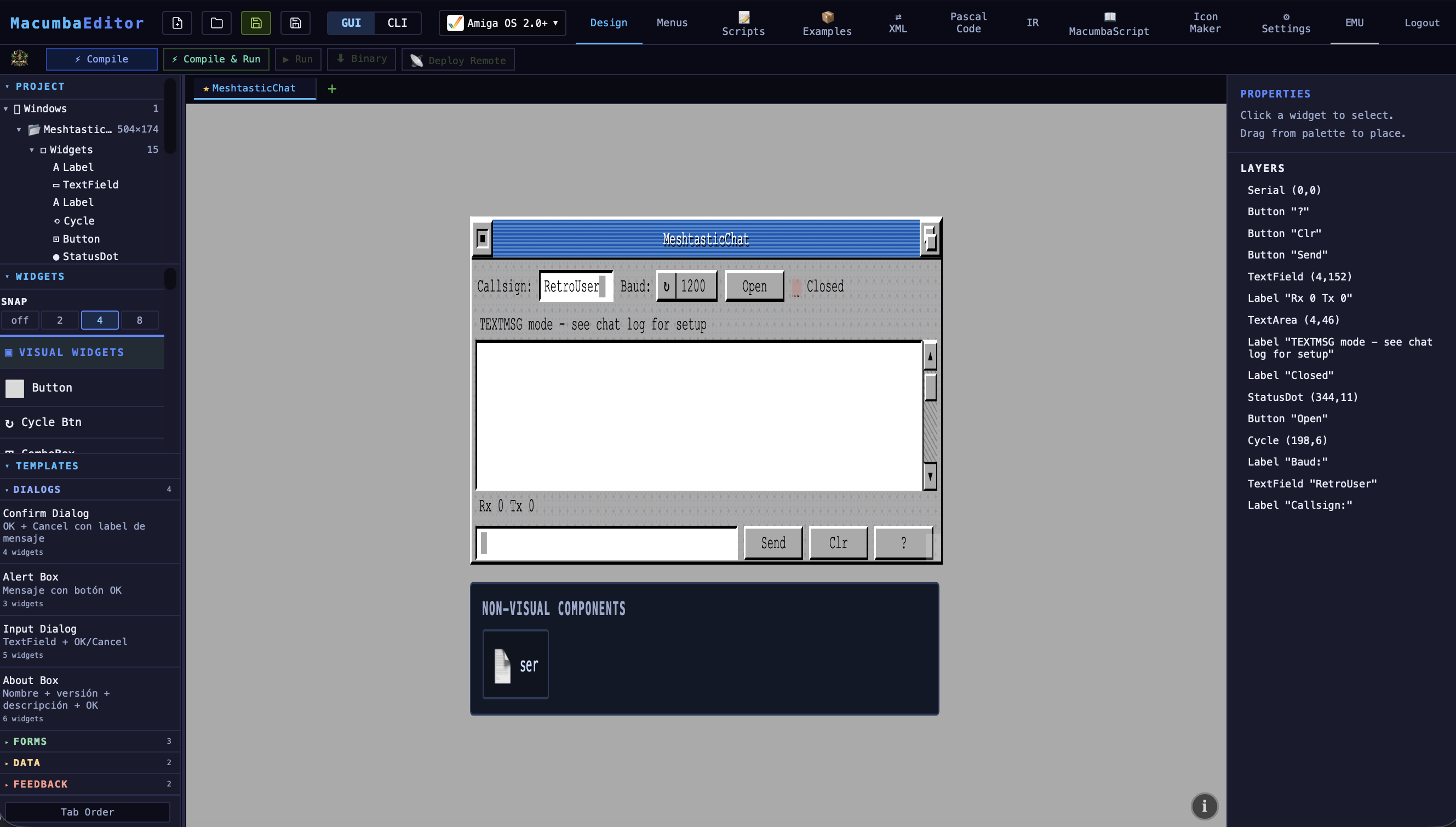Click the scroll up arrow in chat log
The height and width of the screenshot is (827, 1456).
(x=930, y=356)
